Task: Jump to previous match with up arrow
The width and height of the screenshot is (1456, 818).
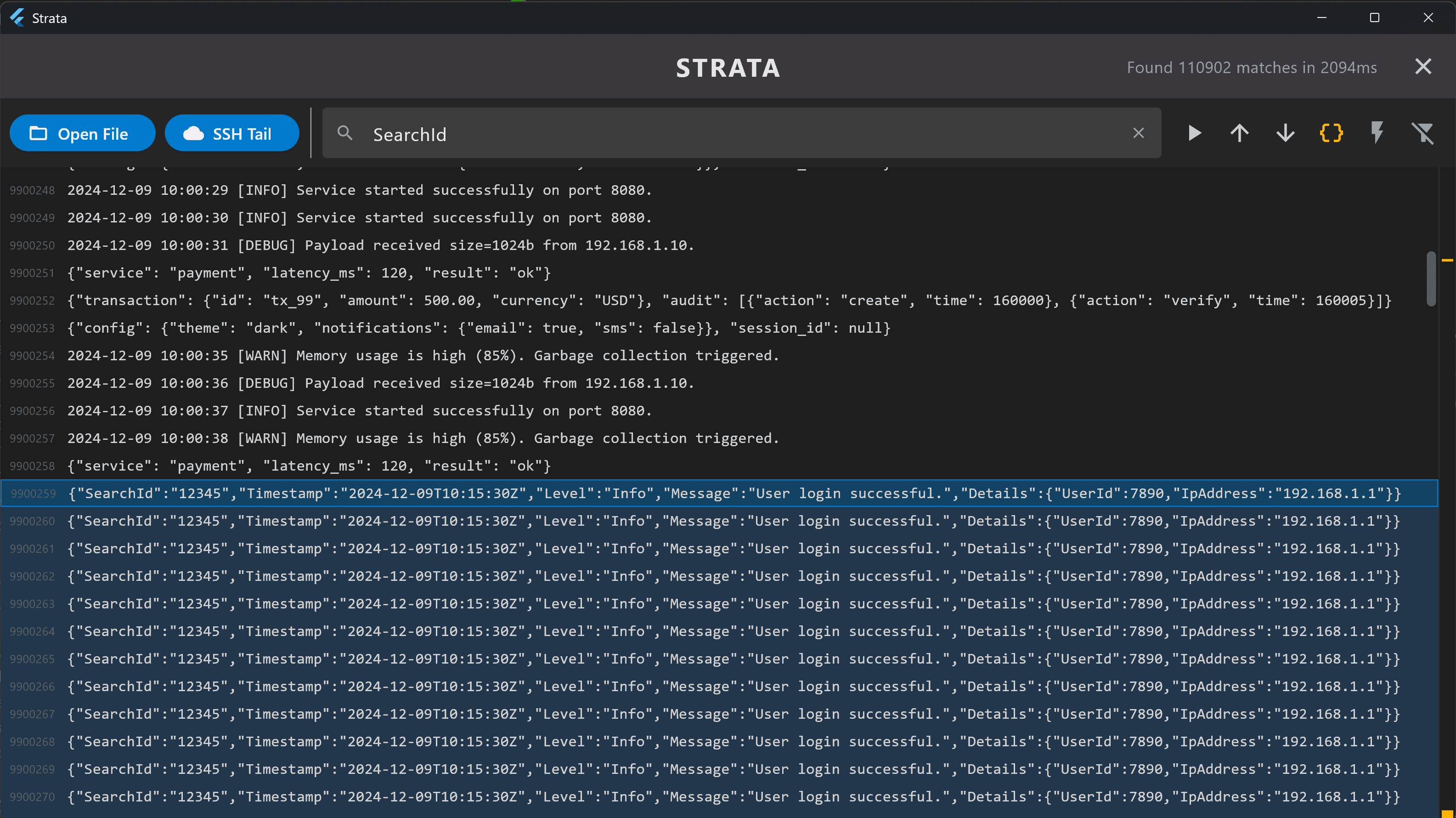Action: [x=1240, y=134]
